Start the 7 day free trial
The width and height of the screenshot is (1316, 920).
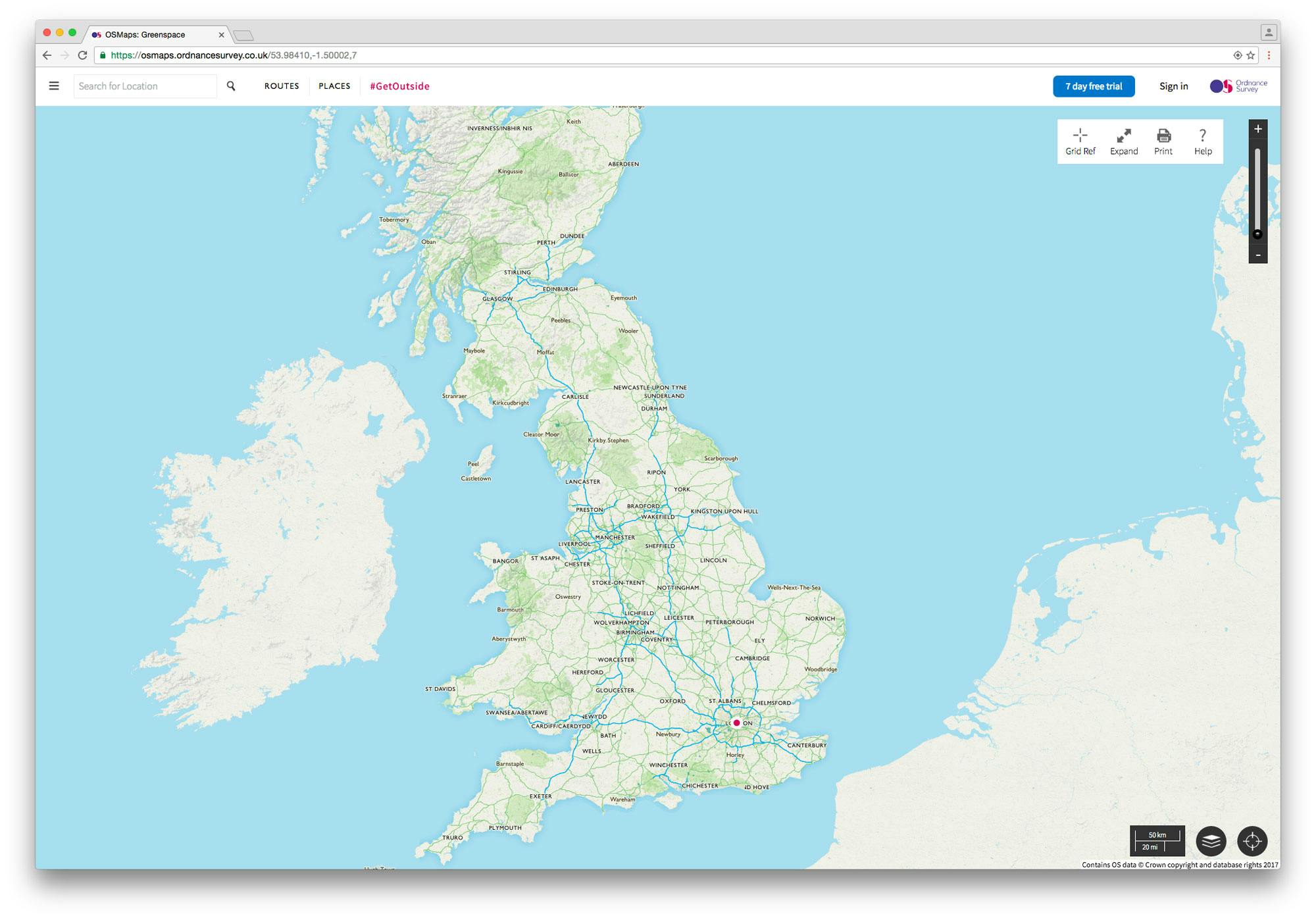coord(1094,86)
